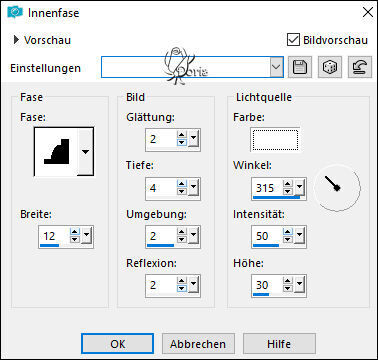Randomize parameters with the dice icon
The image size is (378, 360).
(x=330, y=67)
